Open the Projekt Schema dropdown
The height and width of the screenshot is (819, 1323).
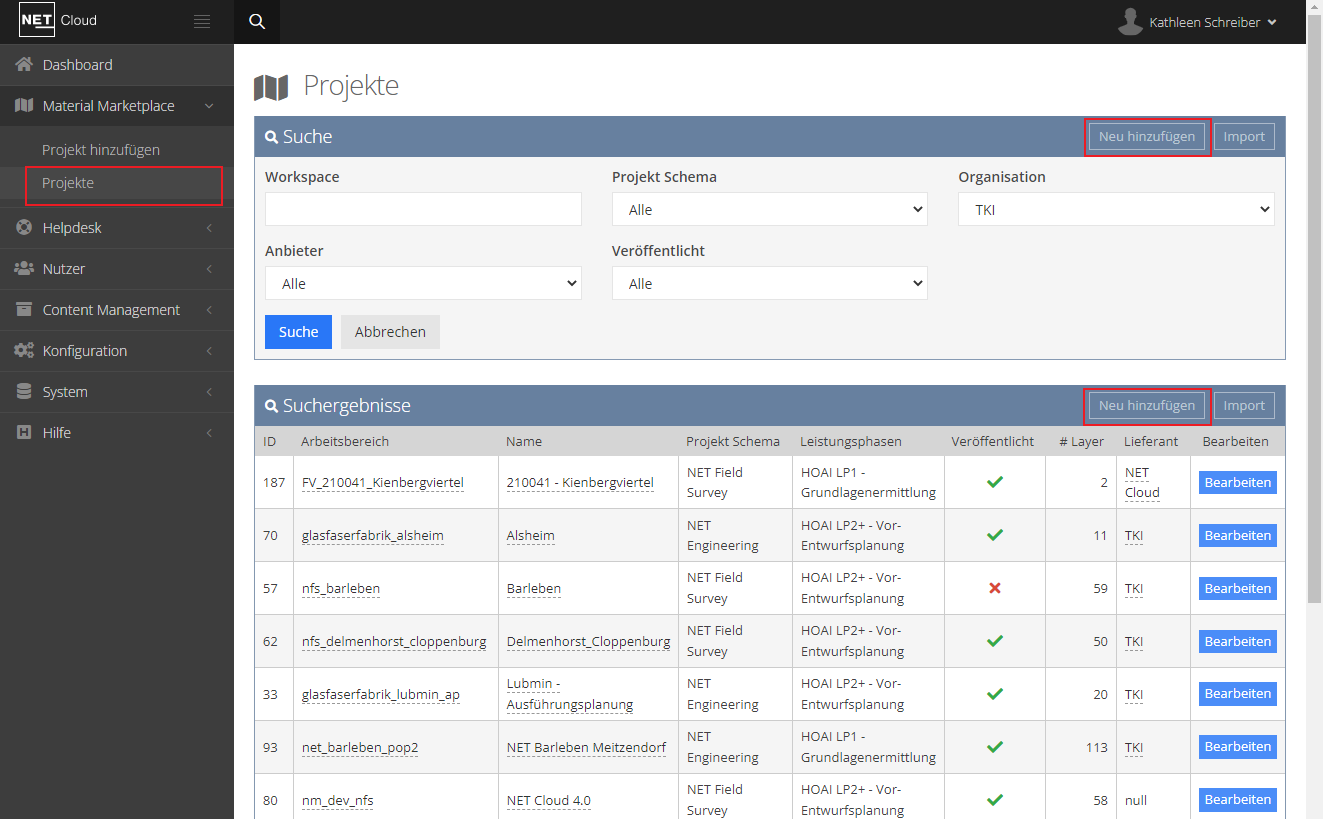[x=769, y=210]
